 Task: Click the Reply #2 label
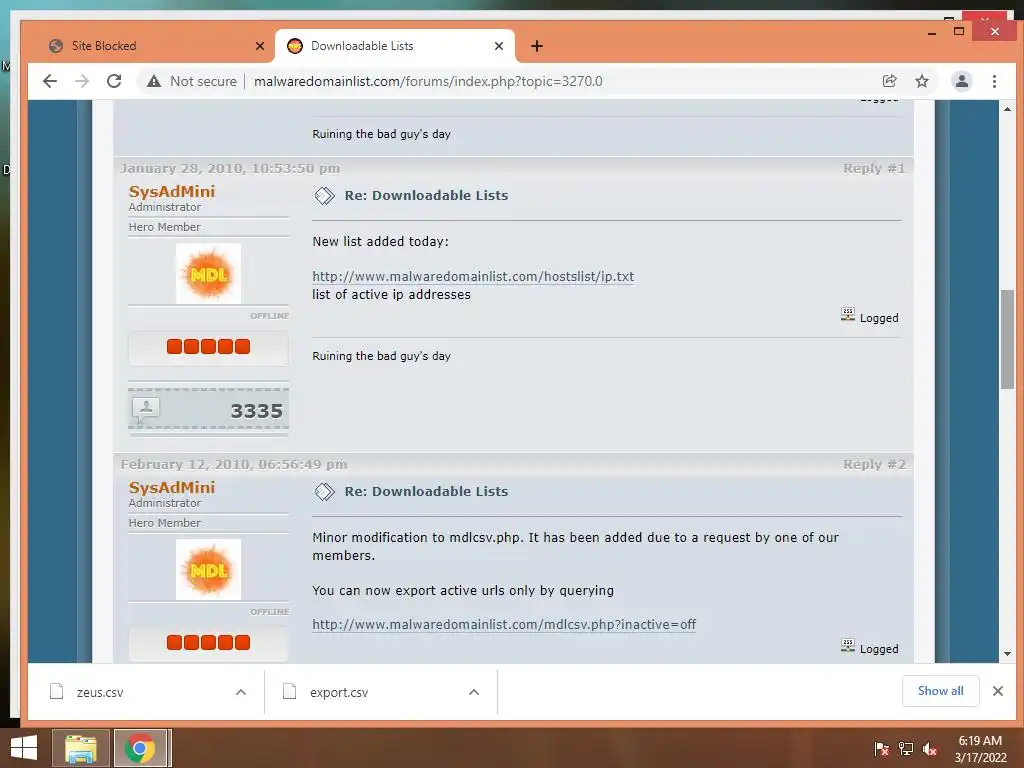click(874, 464)
